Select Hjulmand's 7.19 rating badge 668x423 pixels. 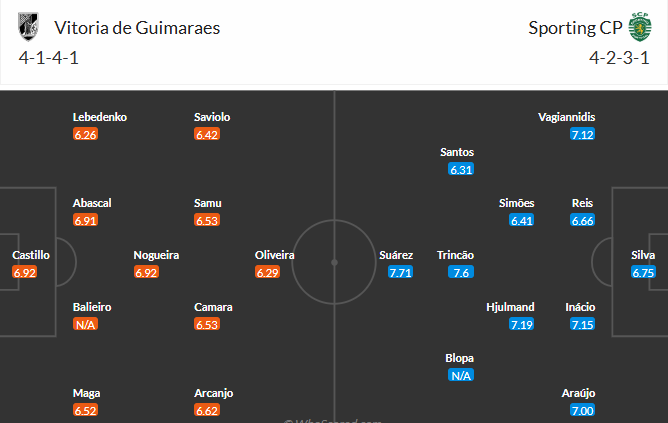[522, 324]
